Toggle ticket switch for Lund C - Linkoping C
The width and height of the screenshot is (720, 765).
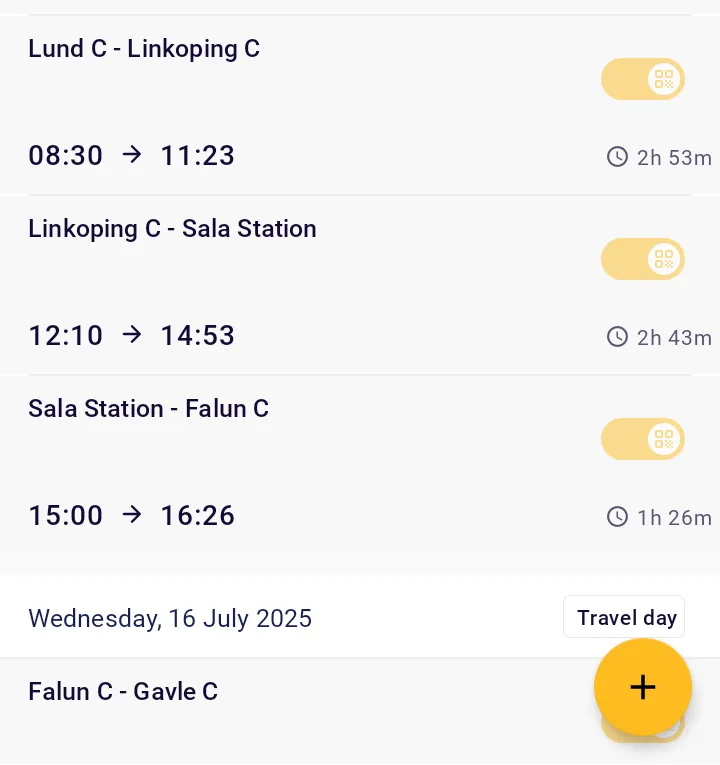tap(642, 79)
